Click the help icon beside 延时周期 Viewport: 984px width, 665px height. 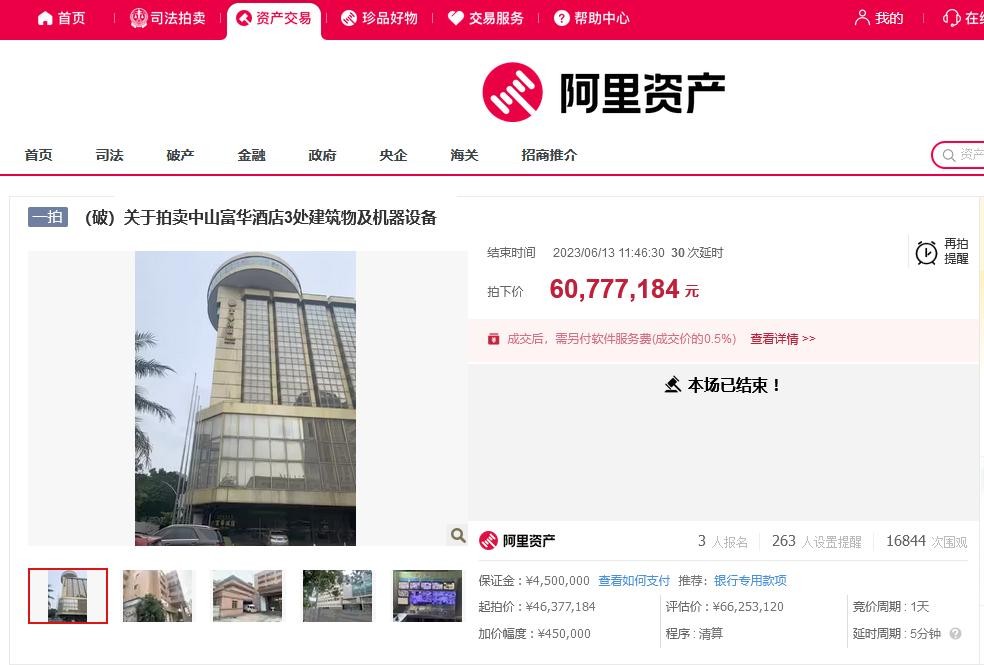click(x=955, y=634)
